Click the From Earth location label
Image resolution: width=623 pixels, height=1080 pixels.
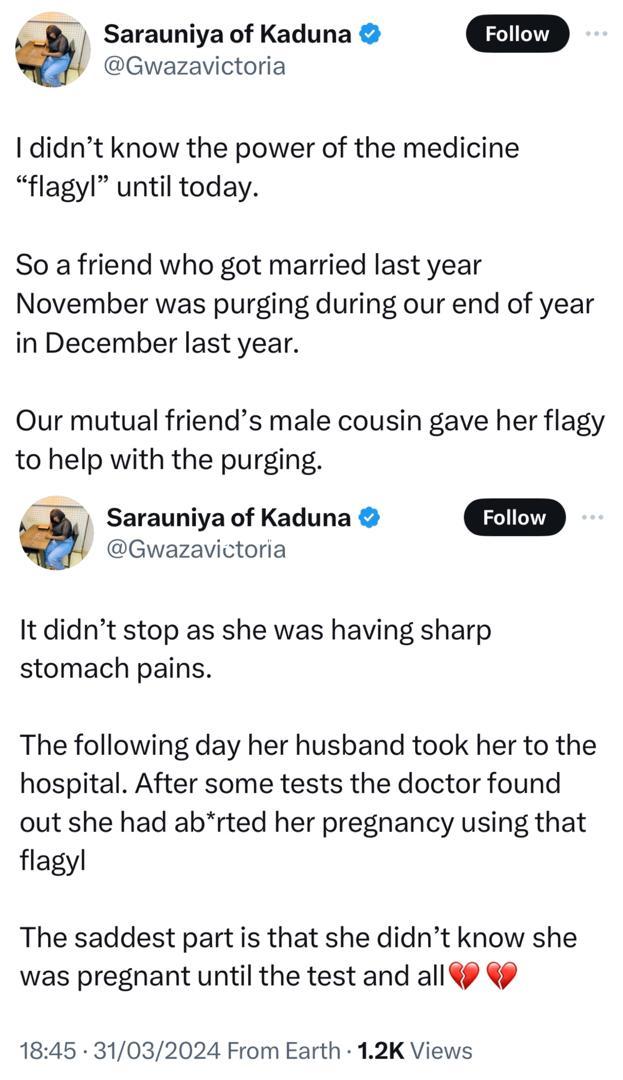click(283, 1050)
